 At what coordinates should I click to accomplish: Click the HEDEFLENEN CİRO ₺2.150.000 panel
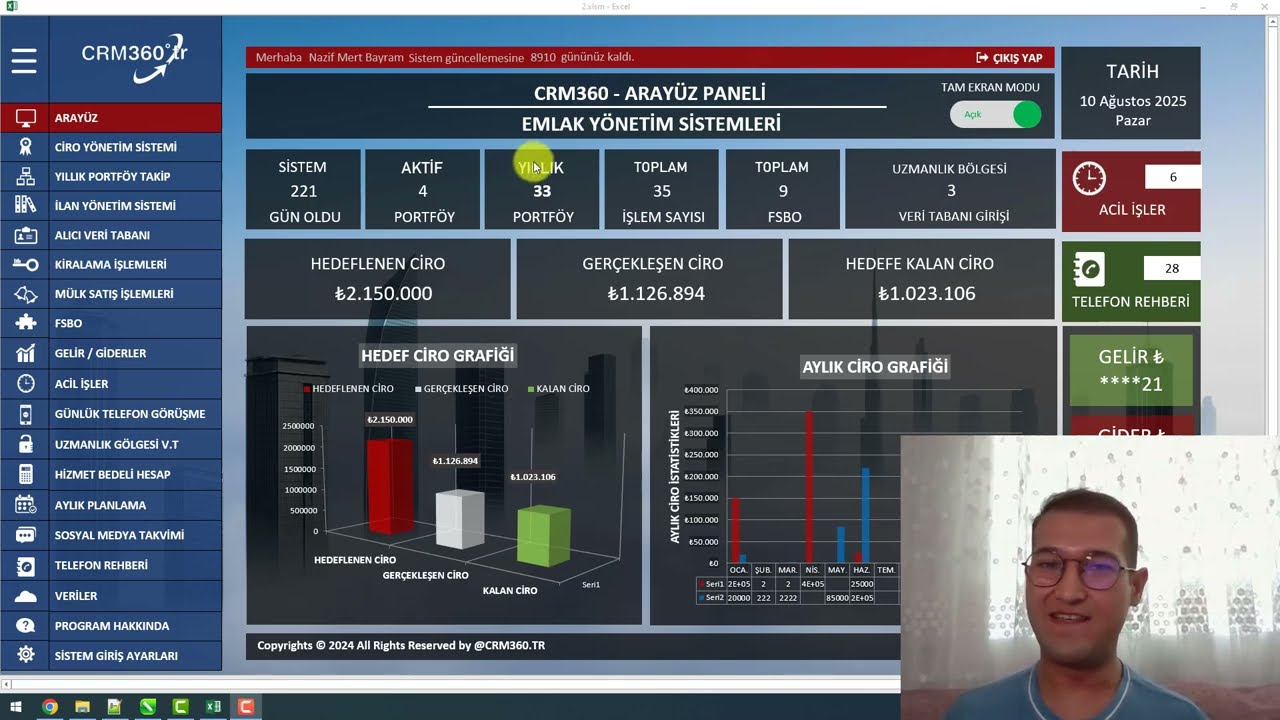(x=378, y=279)
